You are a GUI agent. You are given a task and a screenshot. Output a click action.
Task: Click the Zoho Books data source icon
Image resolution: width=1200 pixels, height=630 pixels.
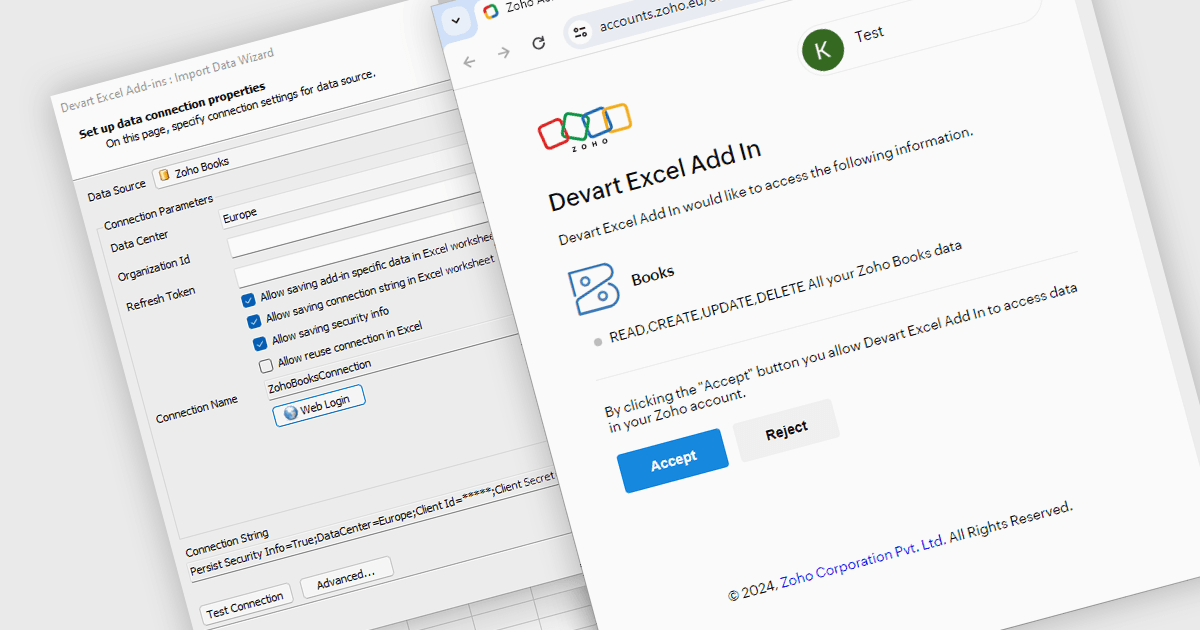165,176
